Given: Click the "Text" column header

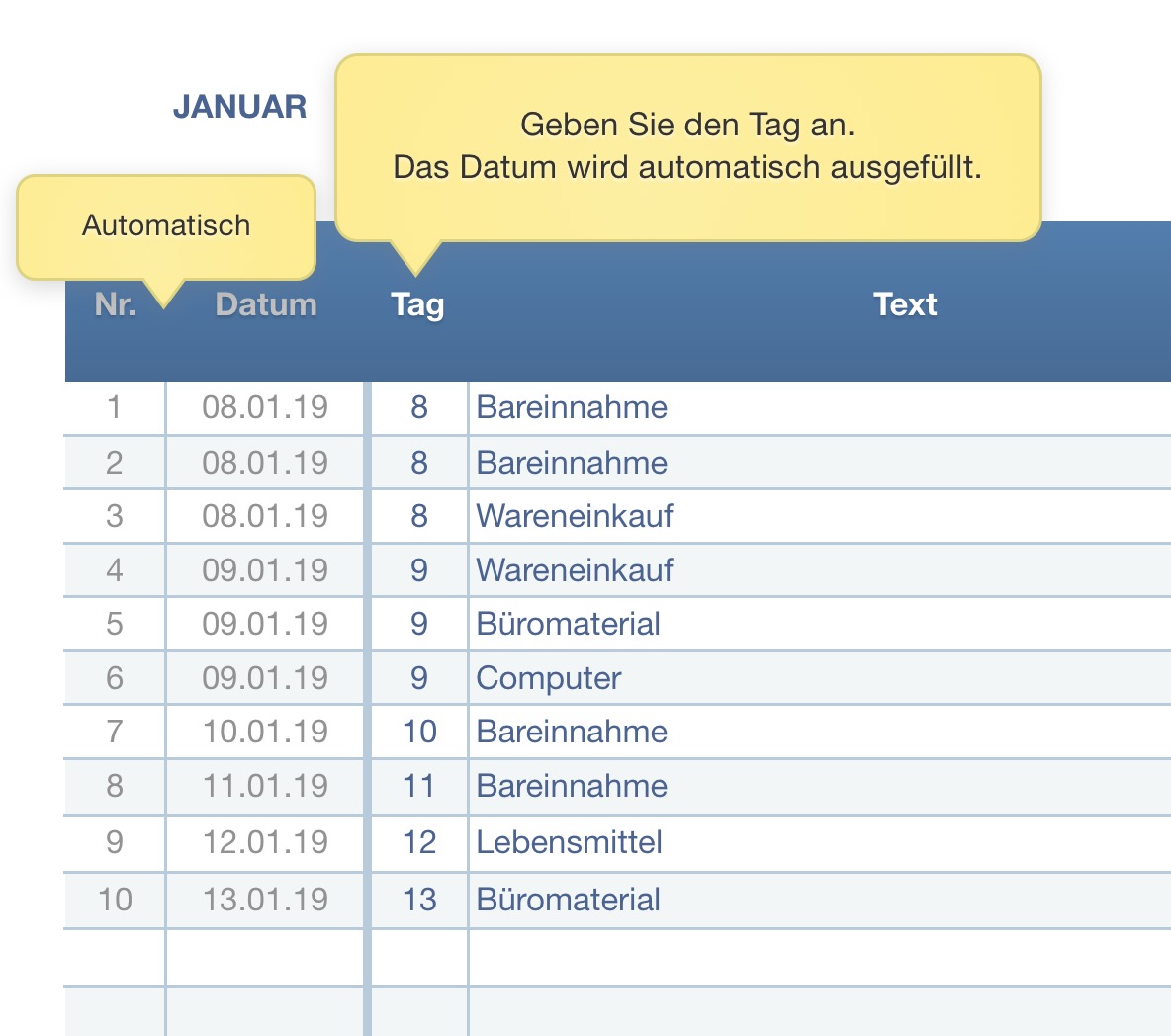Looking at the screenshot, I should [905, 304].
